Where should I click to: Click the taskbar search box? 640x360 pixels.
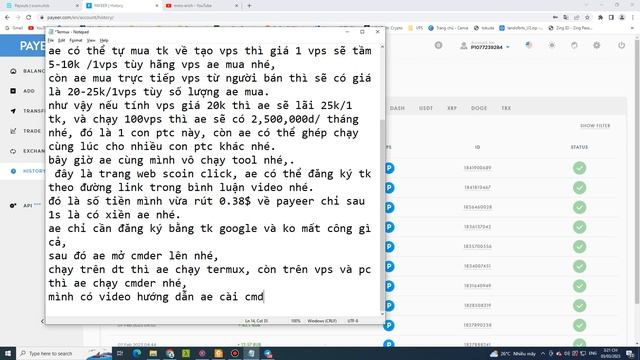pyautogui.click(x=65, y=353)
